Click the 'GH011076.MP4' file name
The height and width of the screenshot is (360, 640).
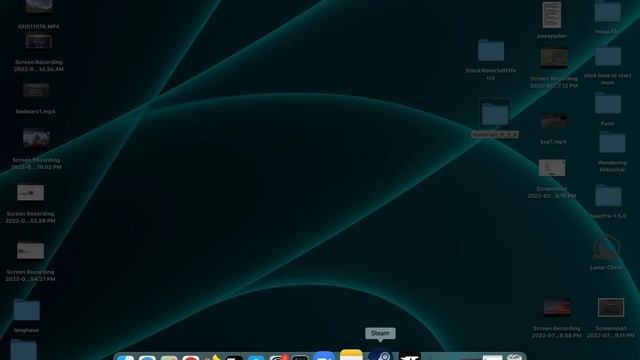[38, 27]
